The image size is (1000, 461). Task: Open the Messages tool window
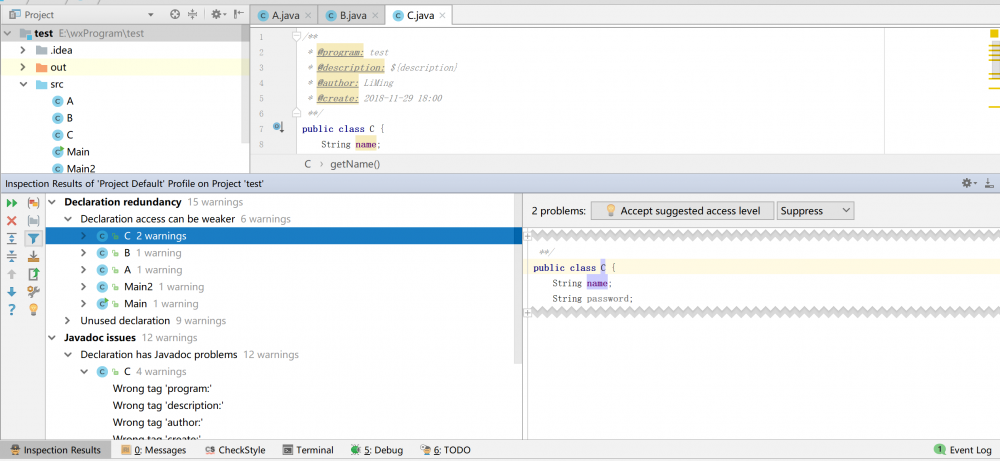pos(154,450)
